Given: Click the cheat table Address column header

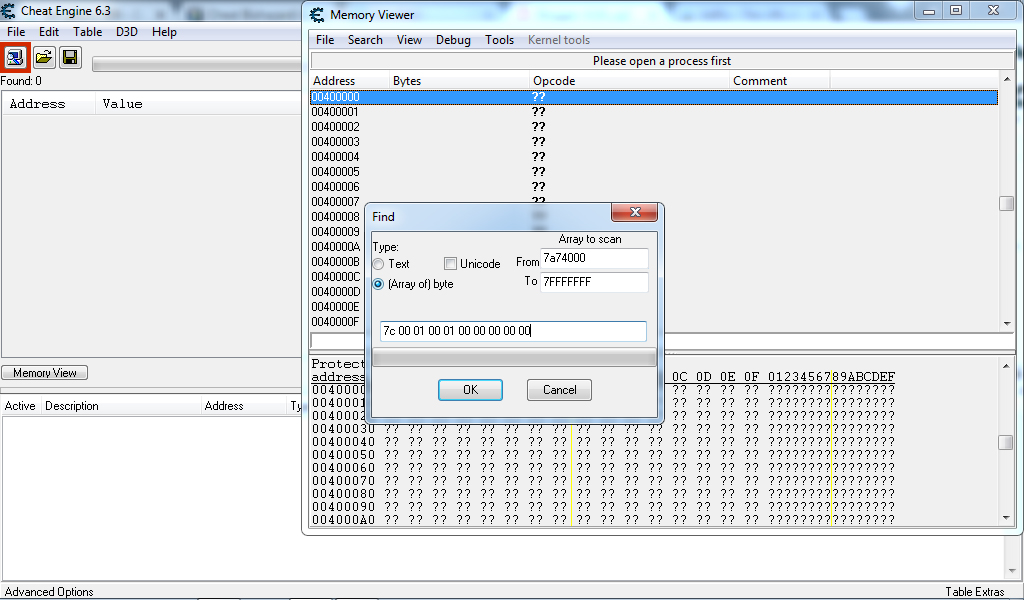Looking at the screenshot, I should click(x=244, y=406).
